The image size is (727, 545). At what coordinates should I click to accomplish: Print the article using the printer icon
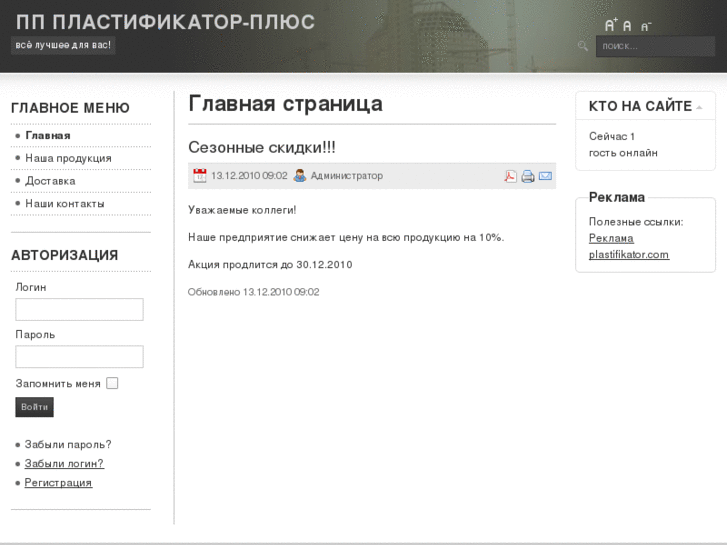(x=528, y=176)
